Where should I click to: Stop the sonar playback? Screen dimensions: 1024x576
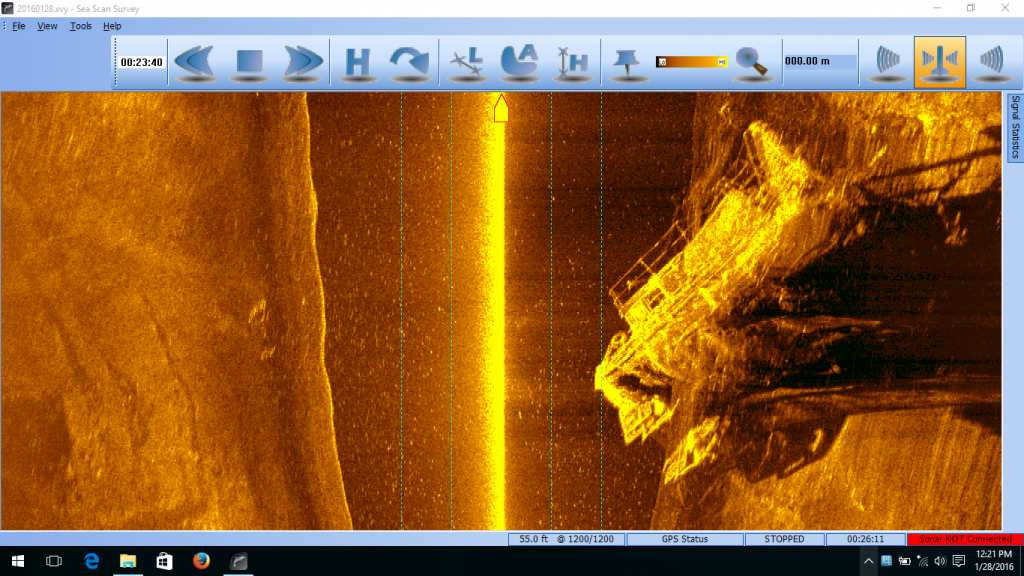coord(248,62)
